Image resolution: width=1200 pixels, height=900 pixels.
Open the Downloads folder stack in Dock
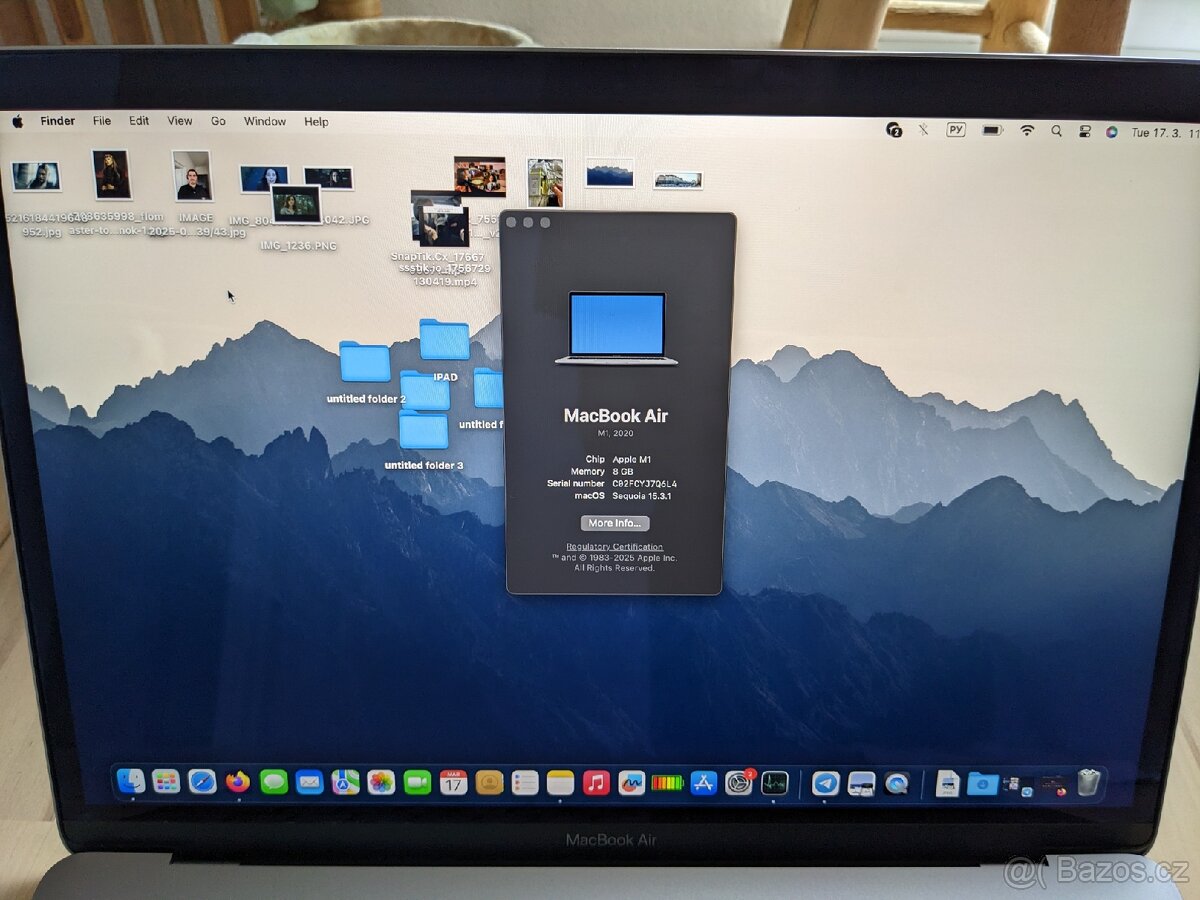[x=983, y=784]
